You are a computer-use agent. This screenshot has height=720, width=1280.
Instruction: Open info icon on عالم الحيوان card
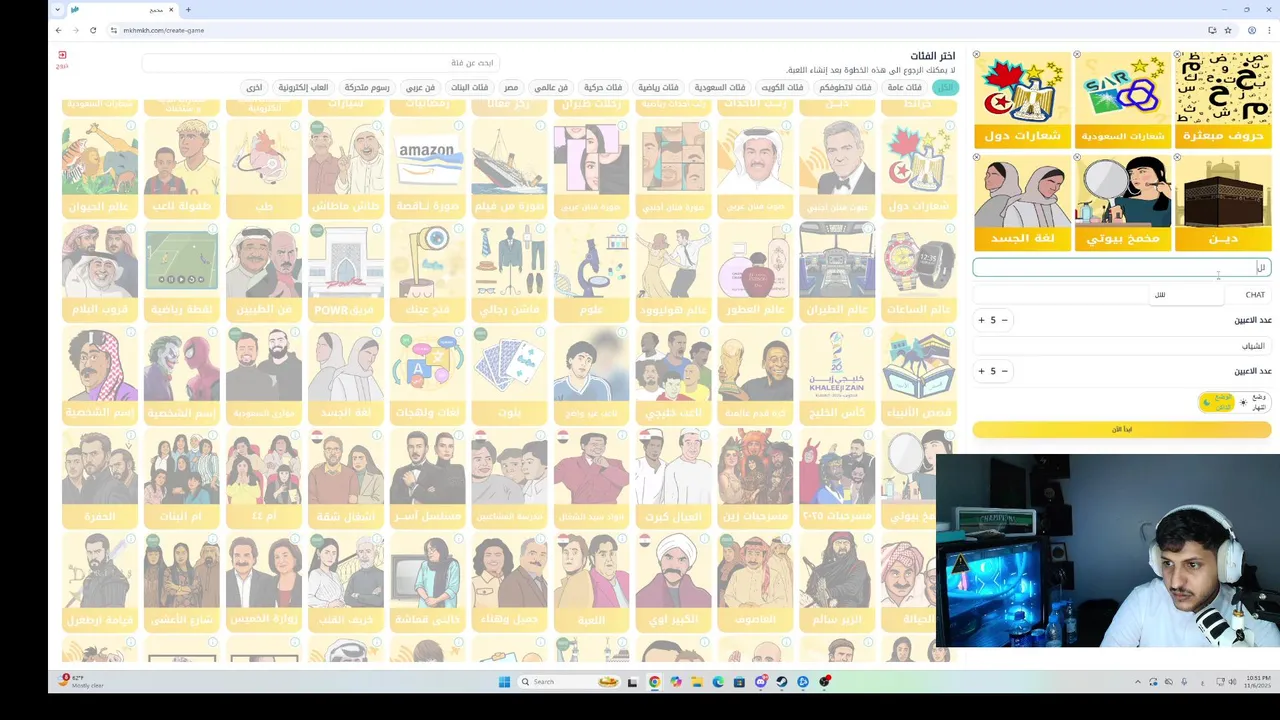pos(131,126)
